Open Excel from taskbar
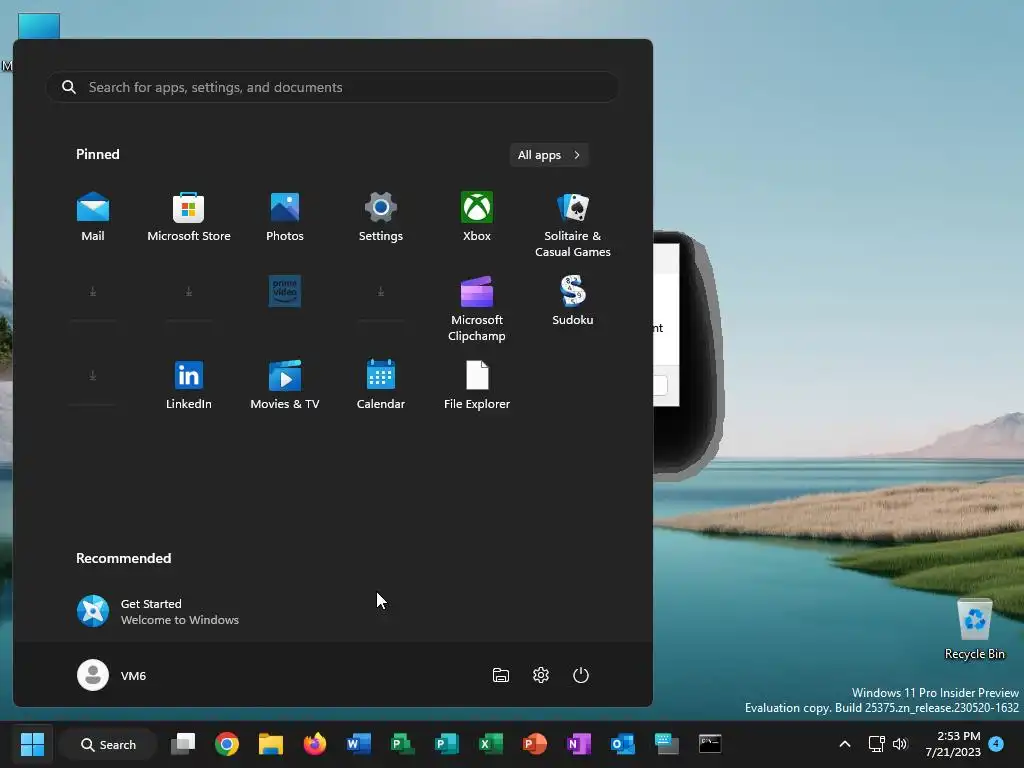Image resolution: width=1024 pixels, height=768 pixels. [x=490, y=744]
